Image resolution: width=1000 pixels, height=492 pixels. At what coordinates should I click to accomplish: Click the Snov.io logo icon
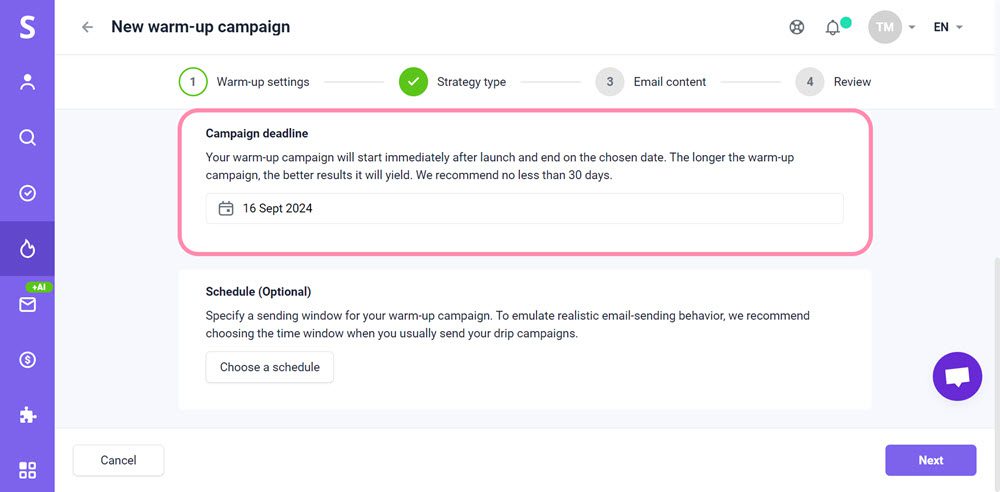pos(27,27)
